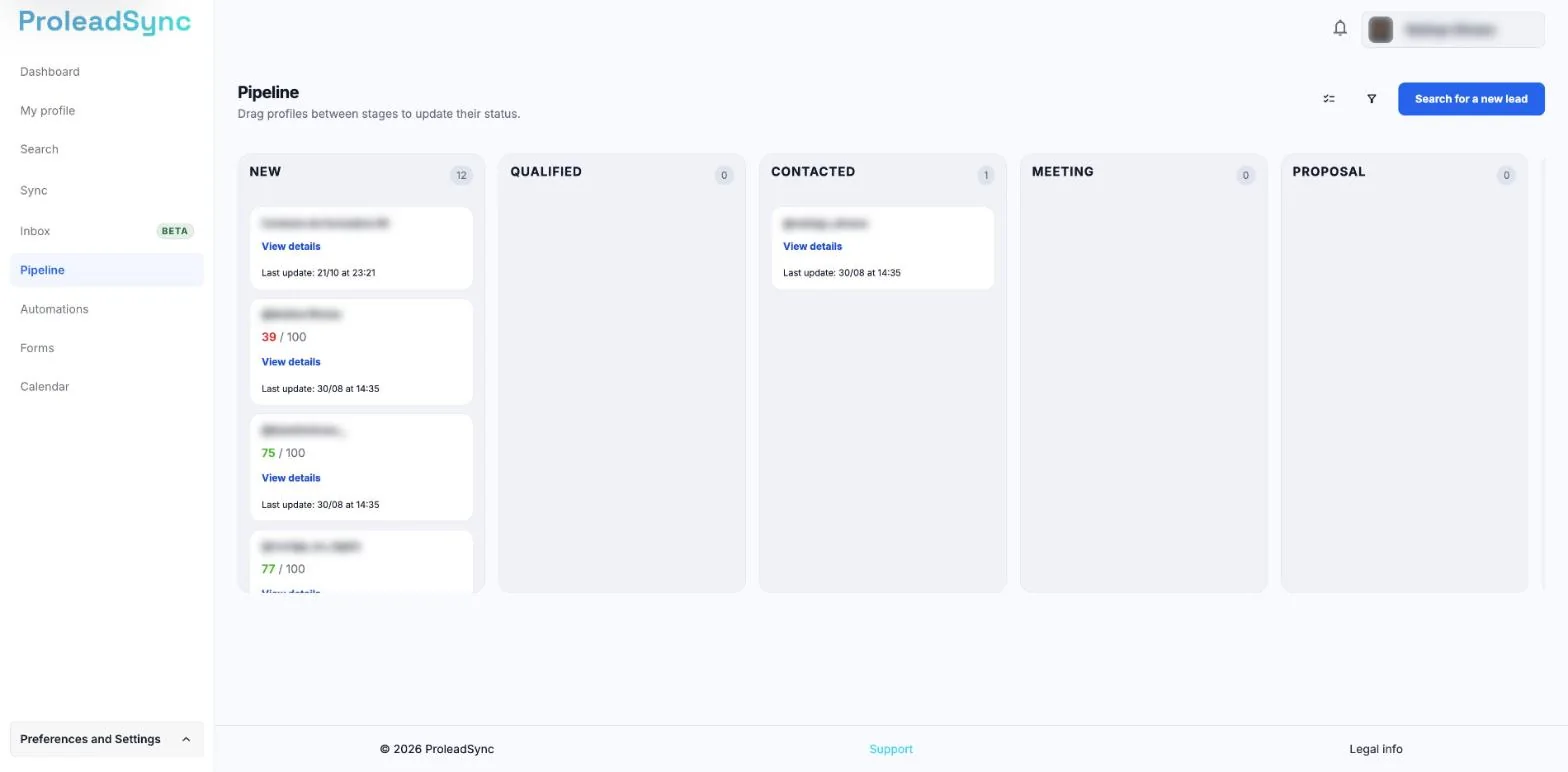The width and height of the screenshot is (1568, 772).
Task: Open My profile page
Action: click(x=47, y=111)
